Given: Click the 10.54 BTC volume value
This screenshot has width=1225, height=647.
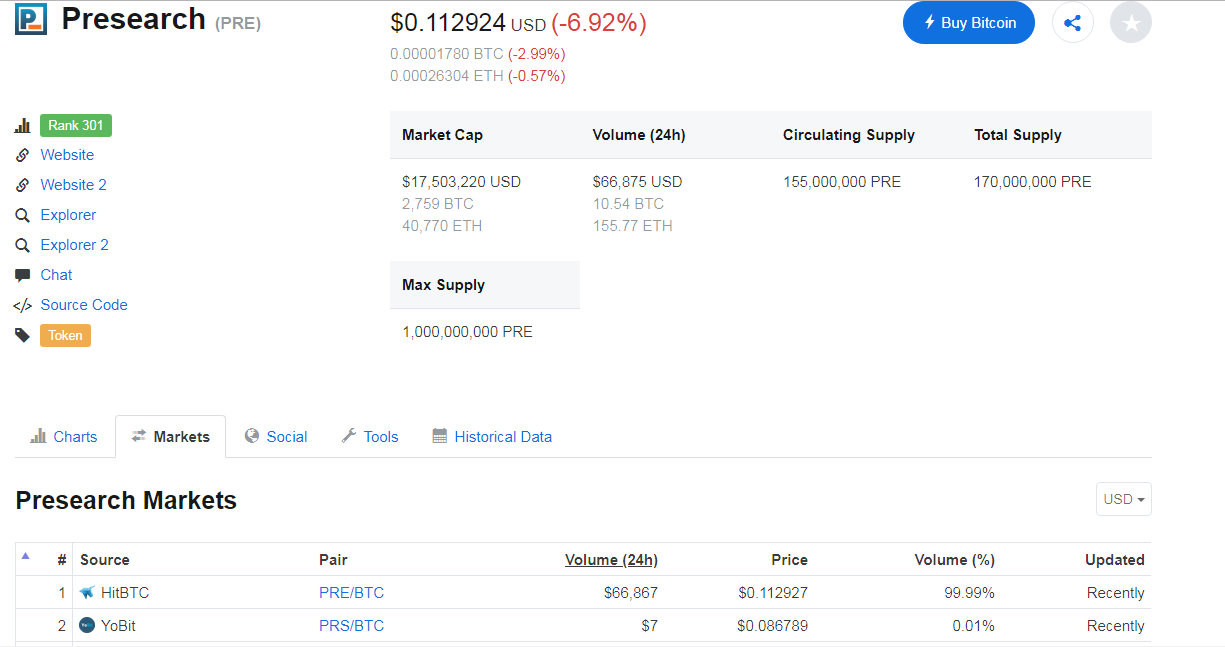Looking at the screenshot, I should click(x=628, y=204).
